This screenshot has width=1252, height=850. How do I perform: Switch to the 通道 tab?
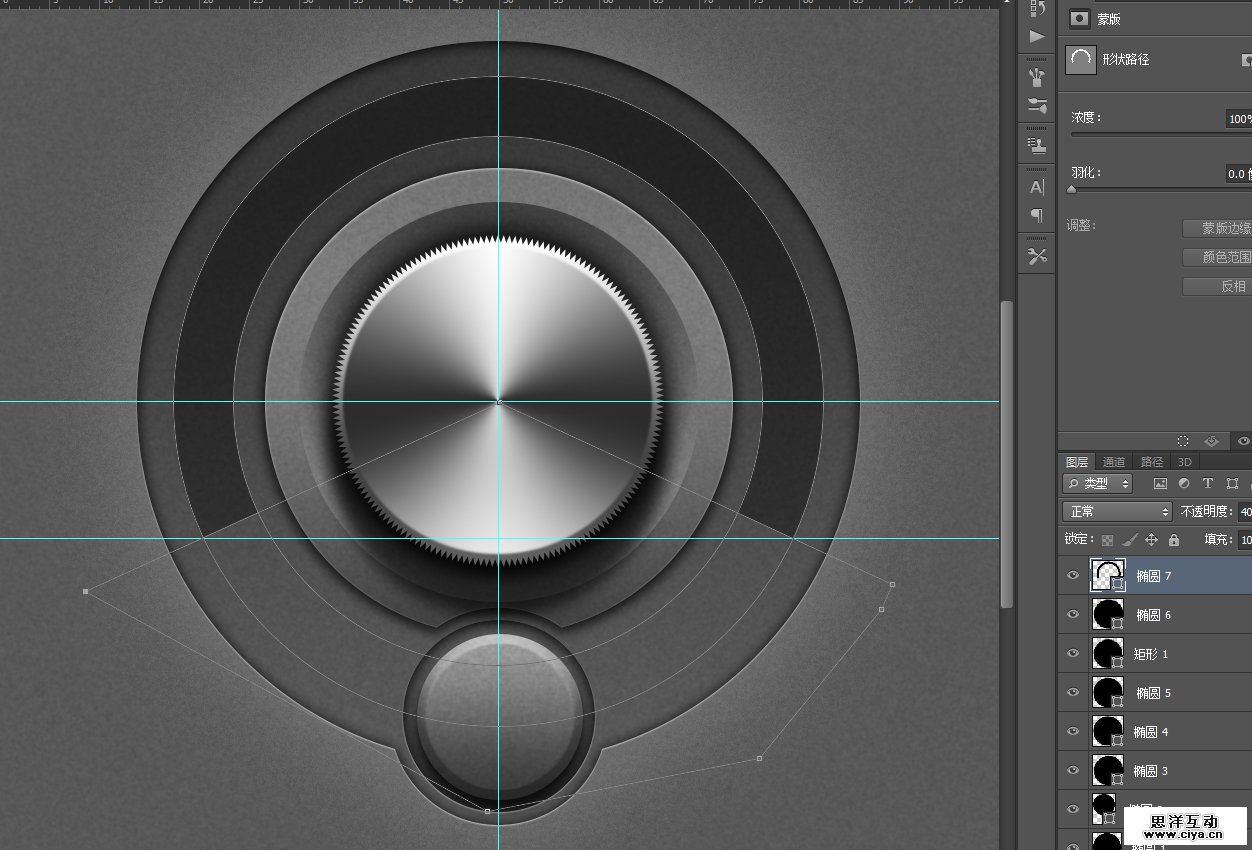pos(1114,462)
